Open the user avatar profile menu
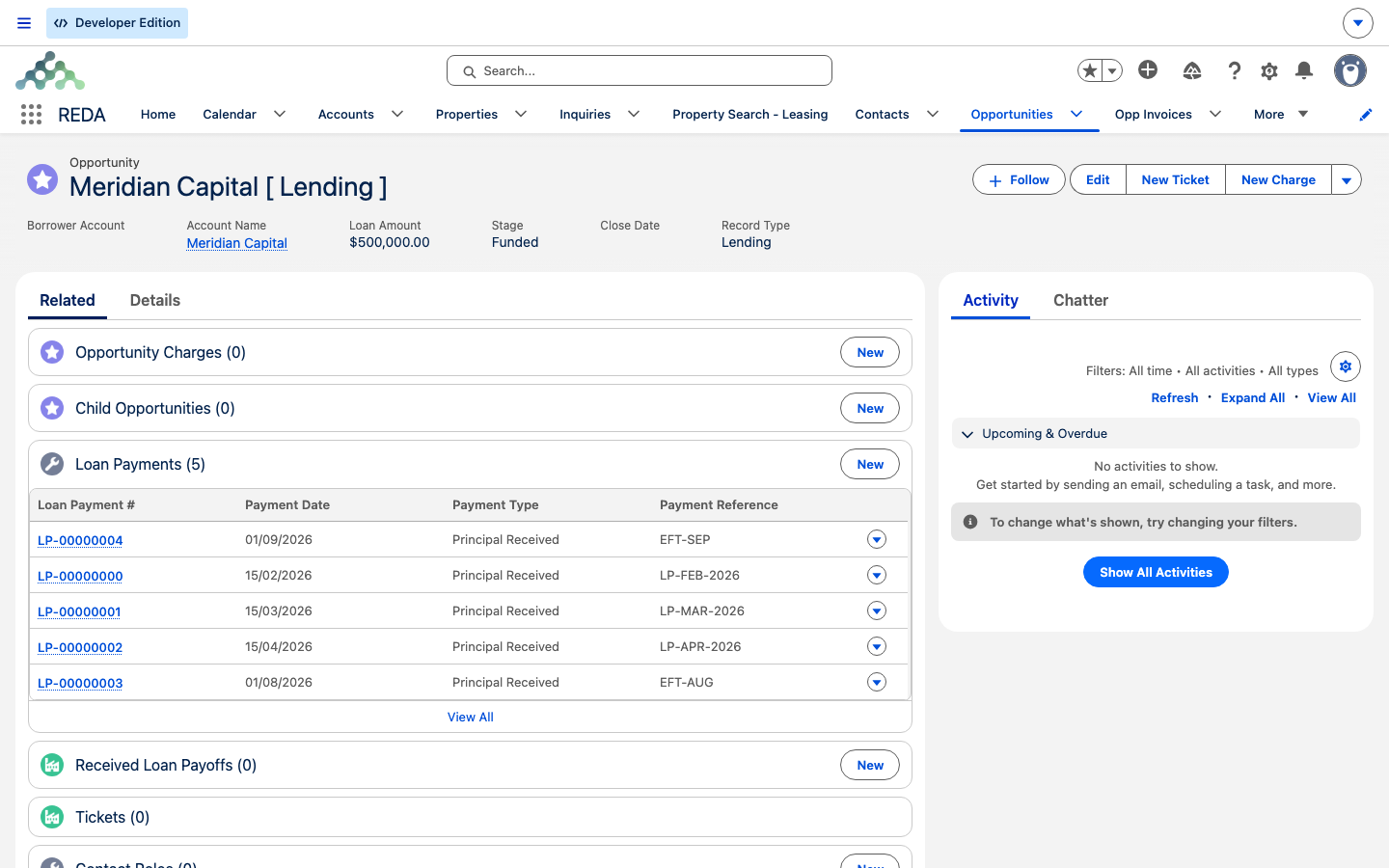 [x=1350, y=70]
